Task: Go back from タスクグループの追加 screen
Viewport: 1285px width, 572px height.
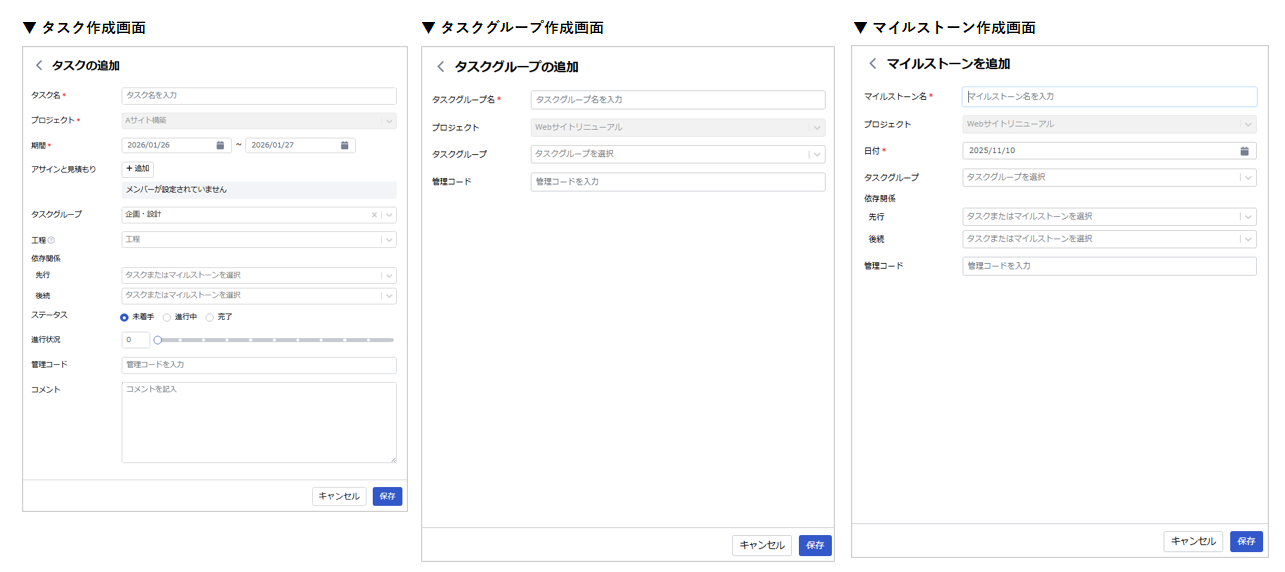Action: click(440, 67)
